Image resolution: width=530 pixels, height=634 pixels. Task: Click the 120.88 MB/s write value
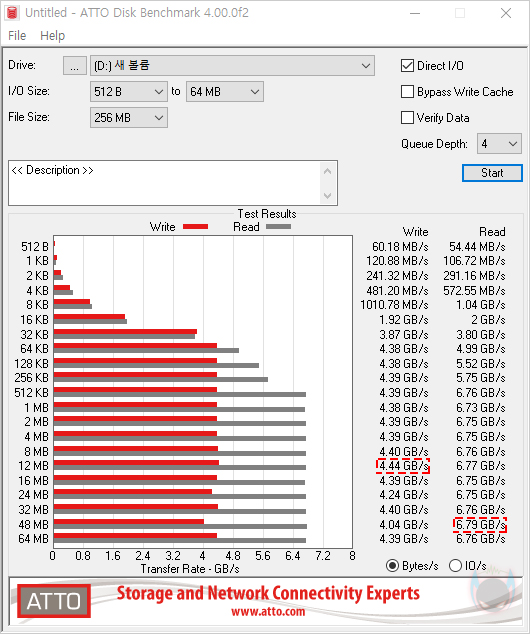pyautogui.click(x=397, y=261)
